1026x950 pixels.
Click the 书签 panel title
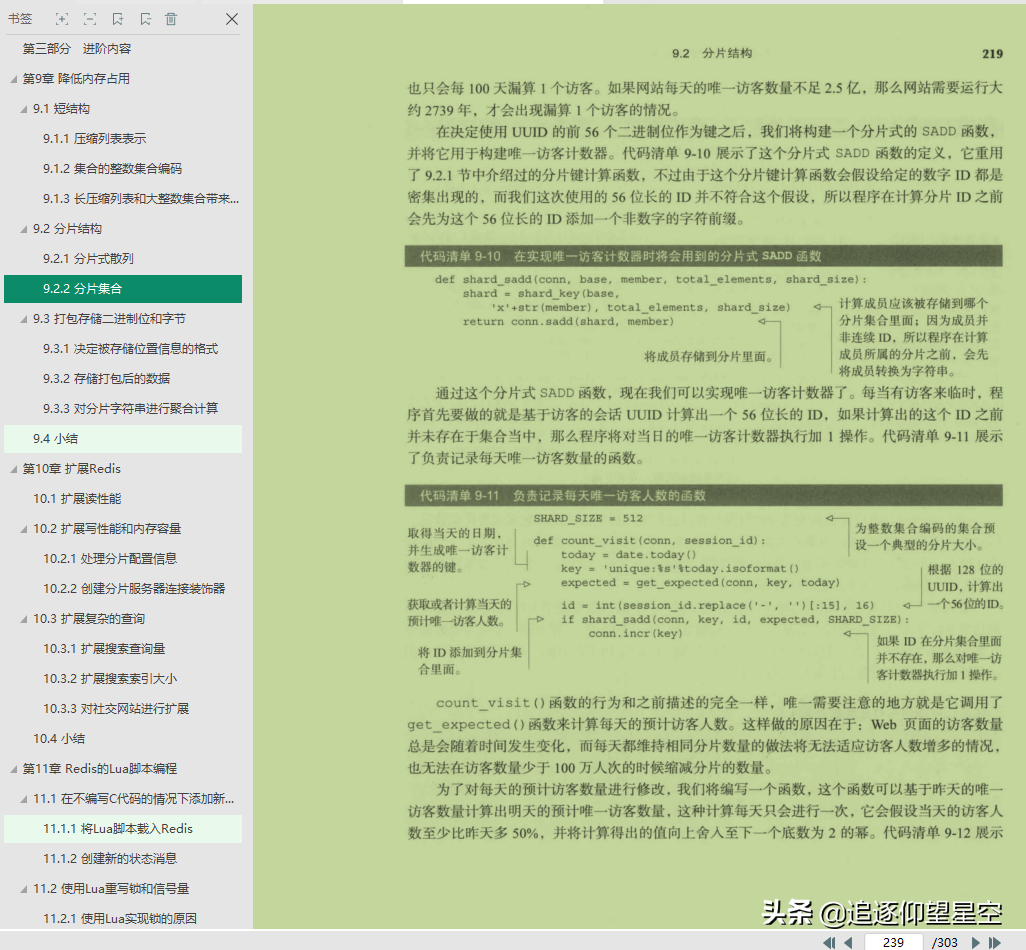point(20,19)
